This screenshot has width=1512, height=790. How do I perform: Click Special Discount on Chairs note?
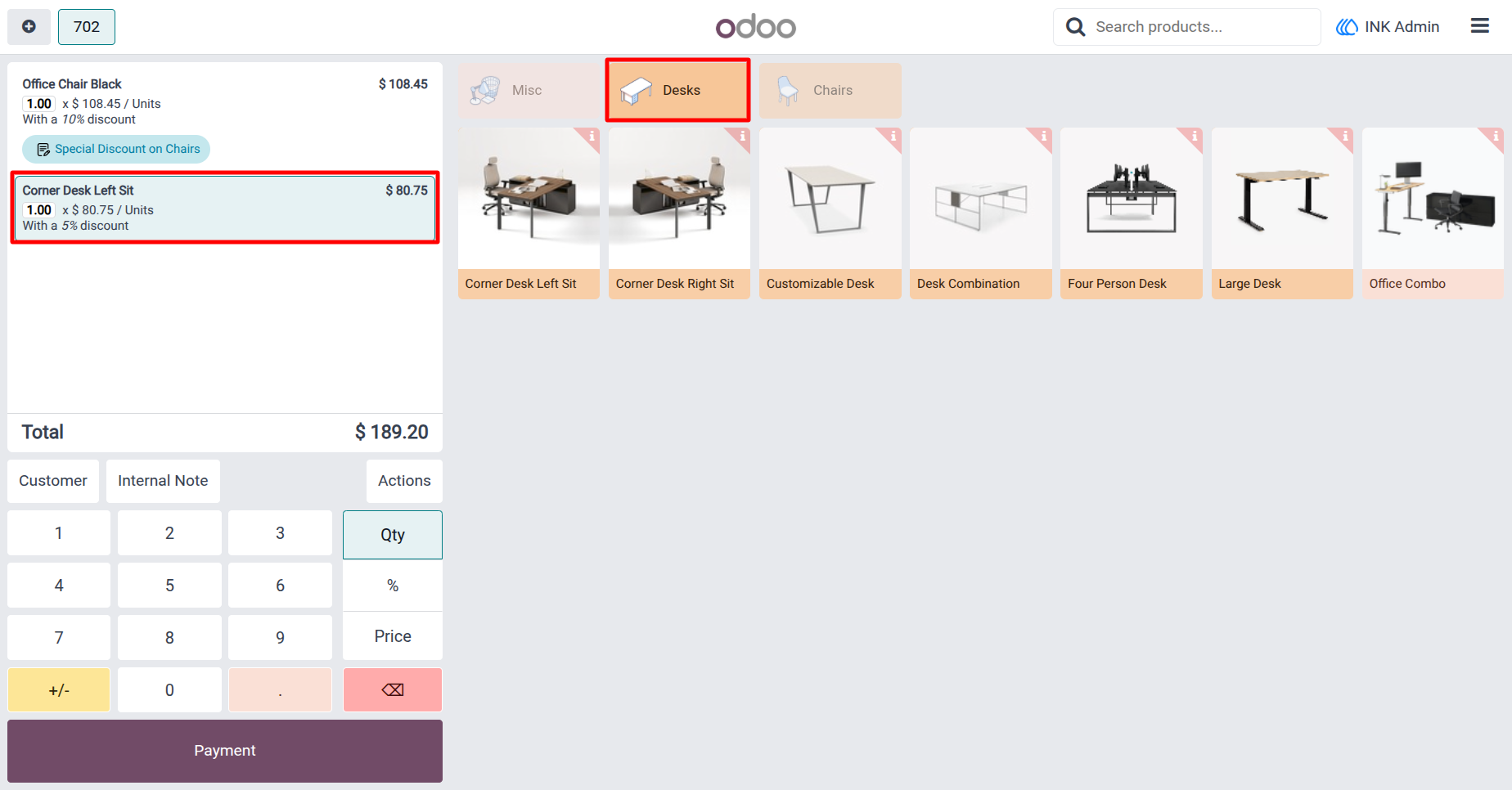tap(116, 149)
